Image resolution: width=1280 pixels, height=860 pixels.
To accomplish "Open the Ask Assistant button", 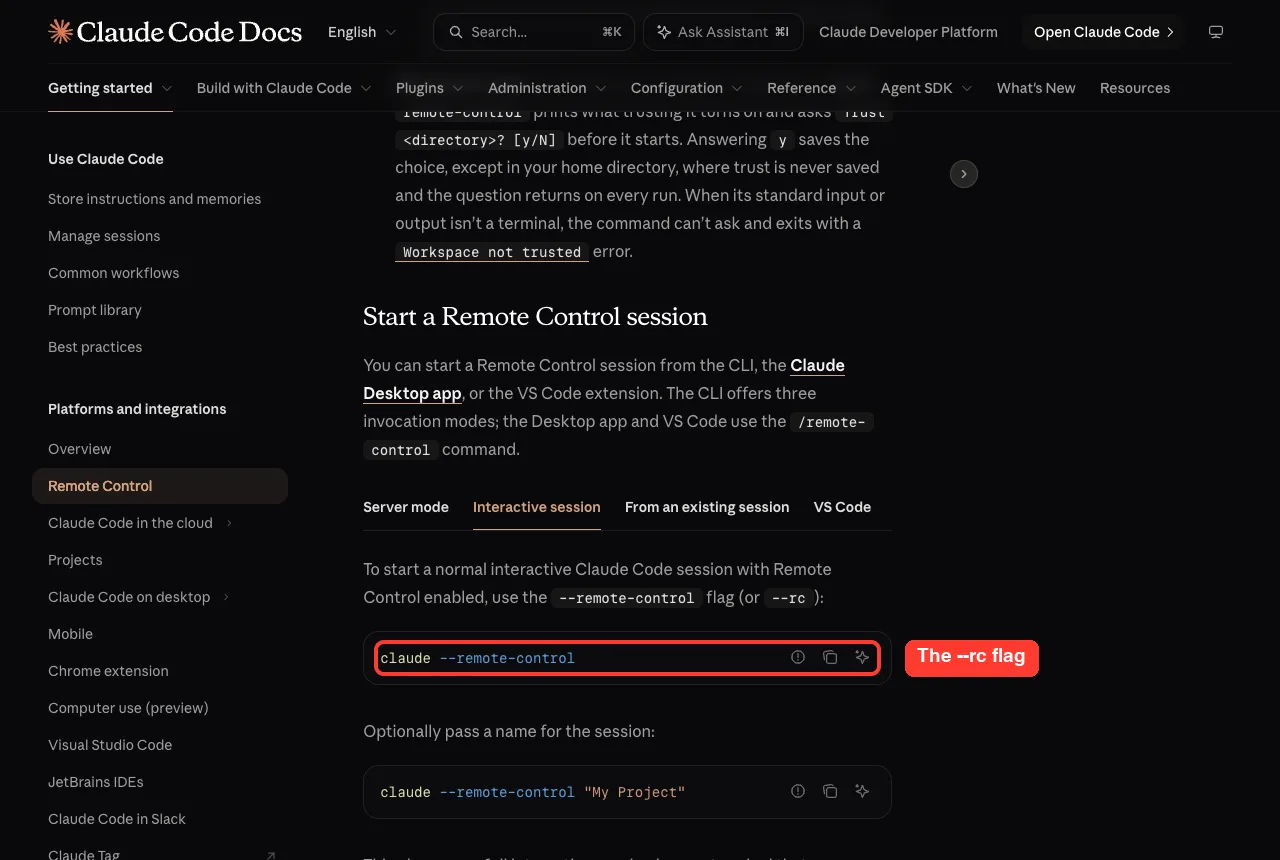I will (x=723, y=32).
